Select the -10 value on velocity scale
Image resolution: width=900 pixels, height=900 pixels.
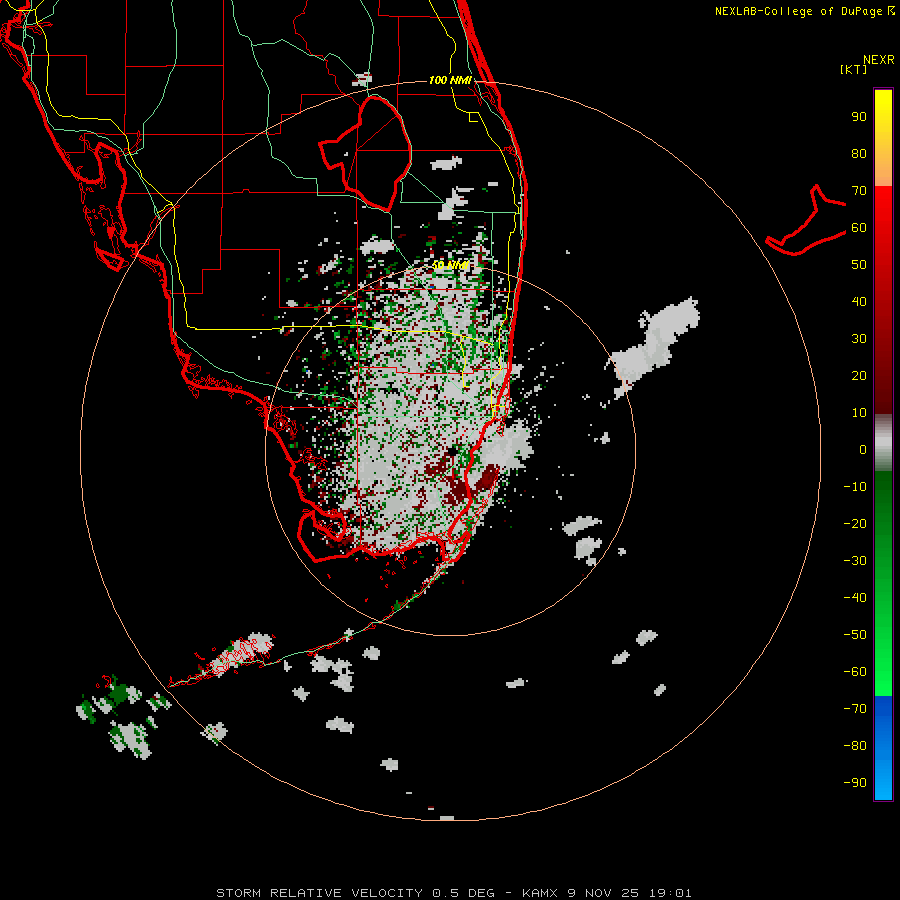coord(855,487)
